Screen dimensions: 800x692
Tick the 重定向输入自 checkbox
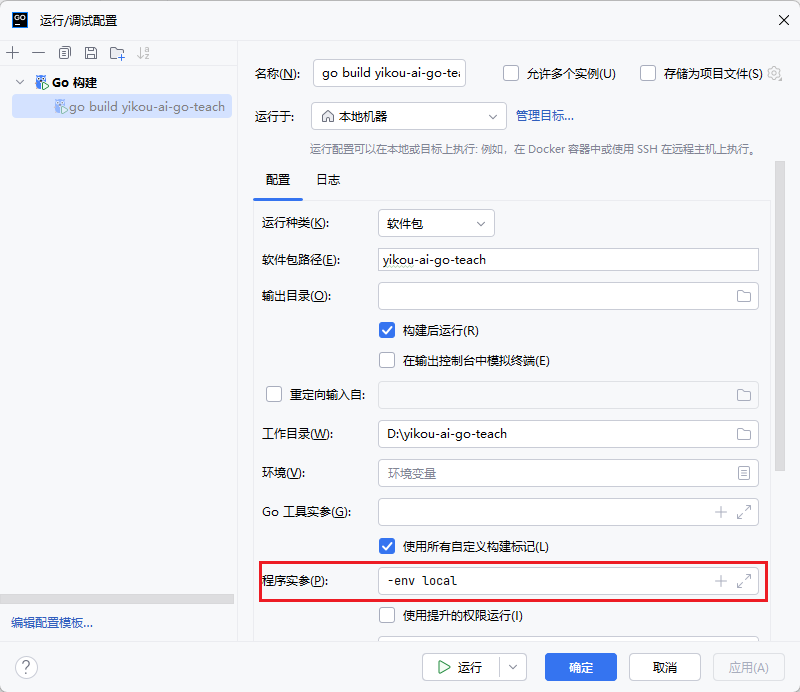point(273,394)
